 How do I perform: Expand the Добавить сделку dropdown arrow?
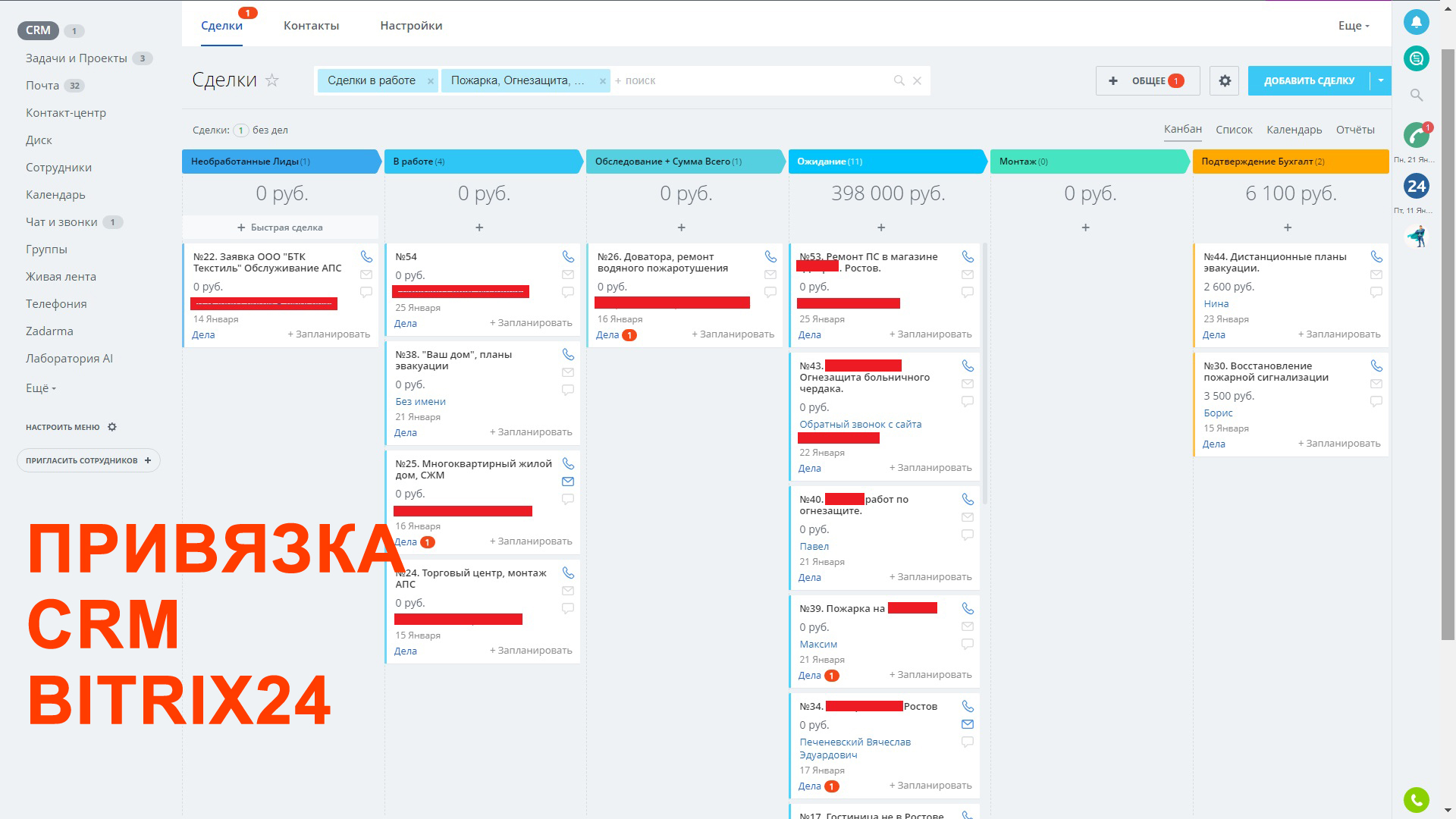(x=1381, y=80)
